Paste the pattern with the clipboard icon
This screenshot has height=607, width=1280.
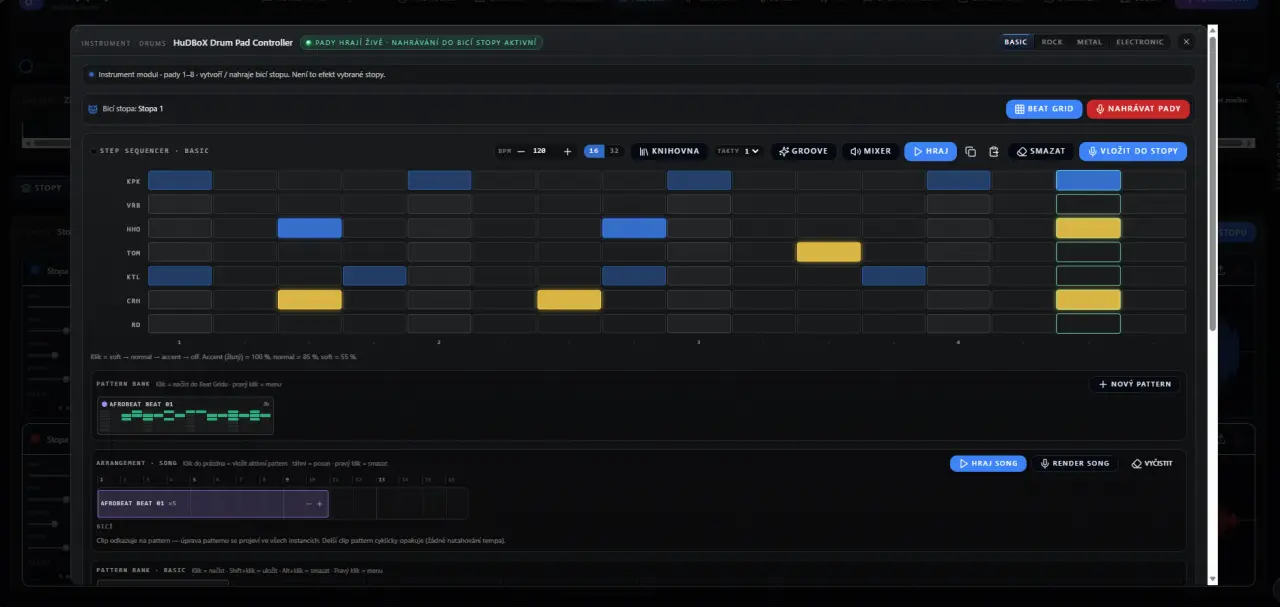(x=993, y=152)
